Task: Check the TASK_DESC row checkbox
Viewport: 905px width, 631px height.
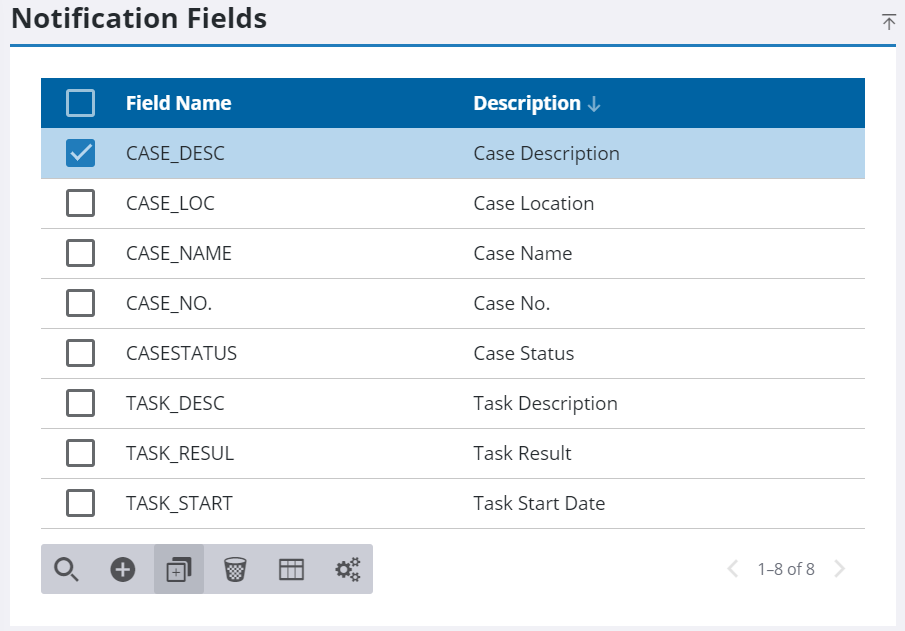Action: click(x=80, y=403)
